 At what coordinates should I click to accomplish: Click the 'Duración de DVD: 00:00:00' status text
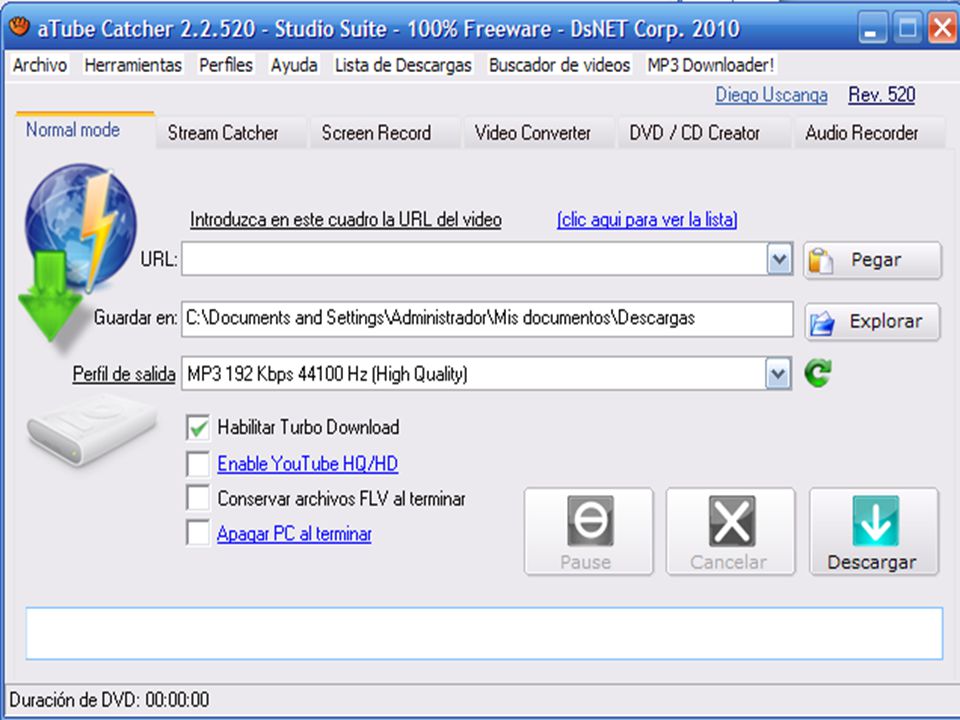[110, 700]
